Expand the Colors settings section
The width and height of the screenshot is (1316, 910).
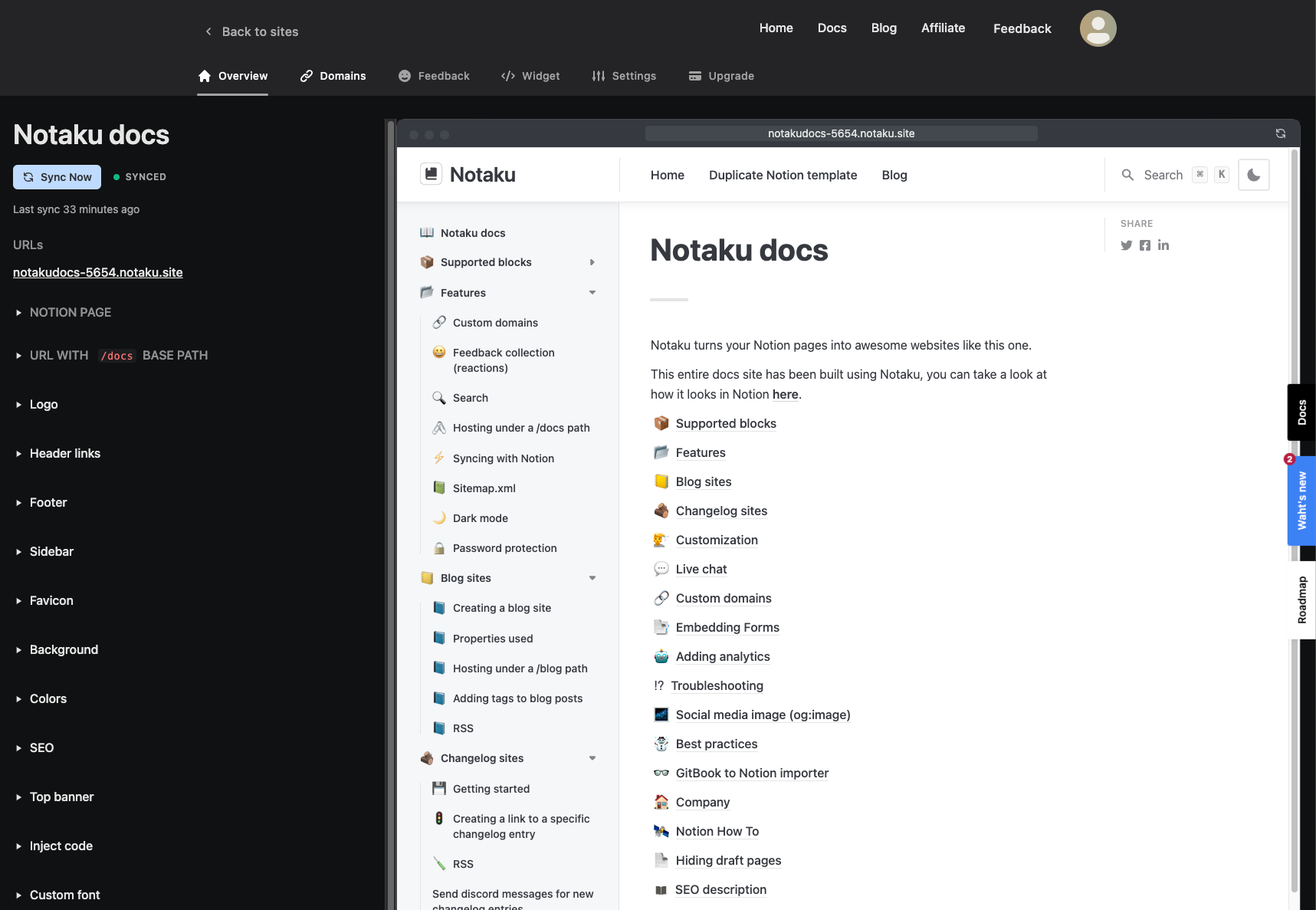(x=41, y=699)
